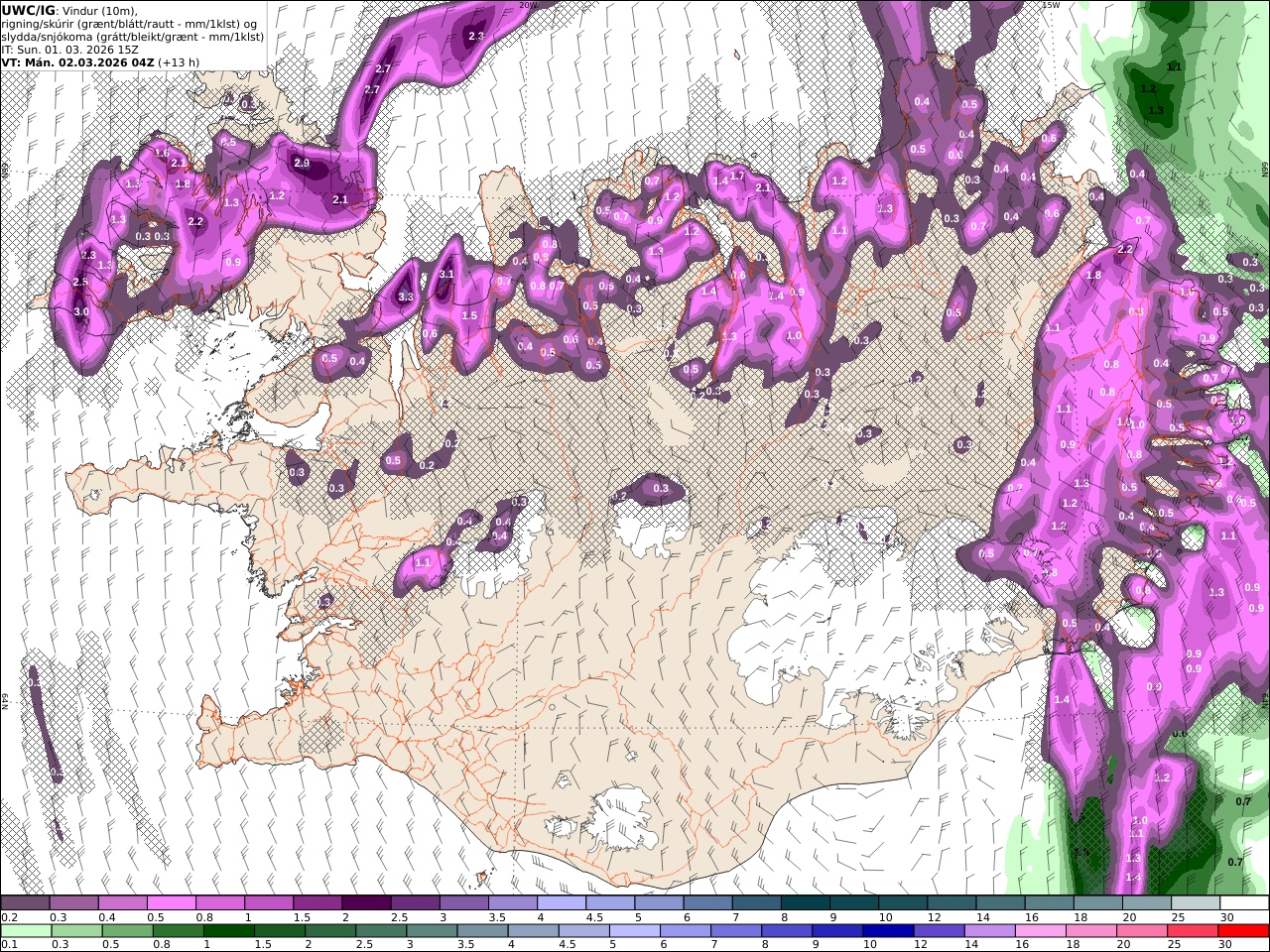
Task: Select the dark teal 8 swatch in purple scale
Action: (805, 903)
